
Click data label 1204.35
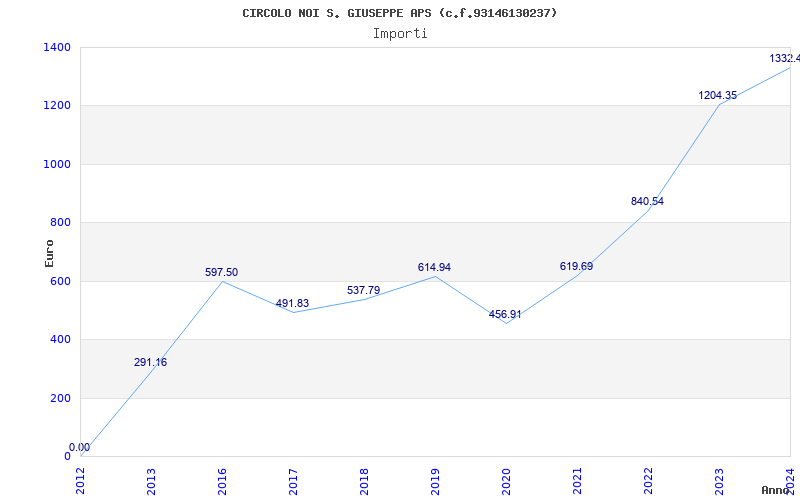click(718, 95)
